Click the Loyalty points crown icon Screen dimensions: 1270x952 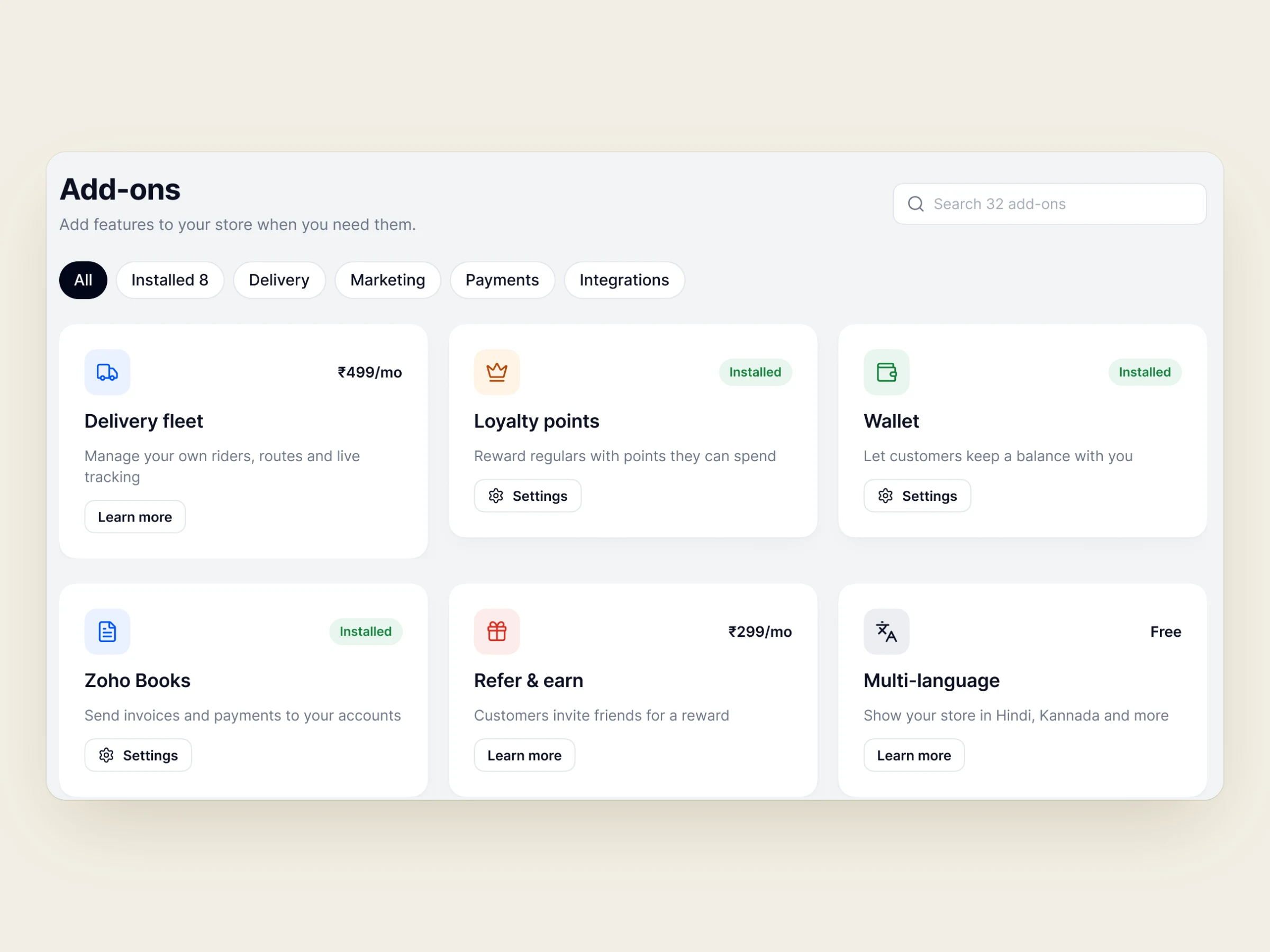pyautogui.click(x=497, y=372)
